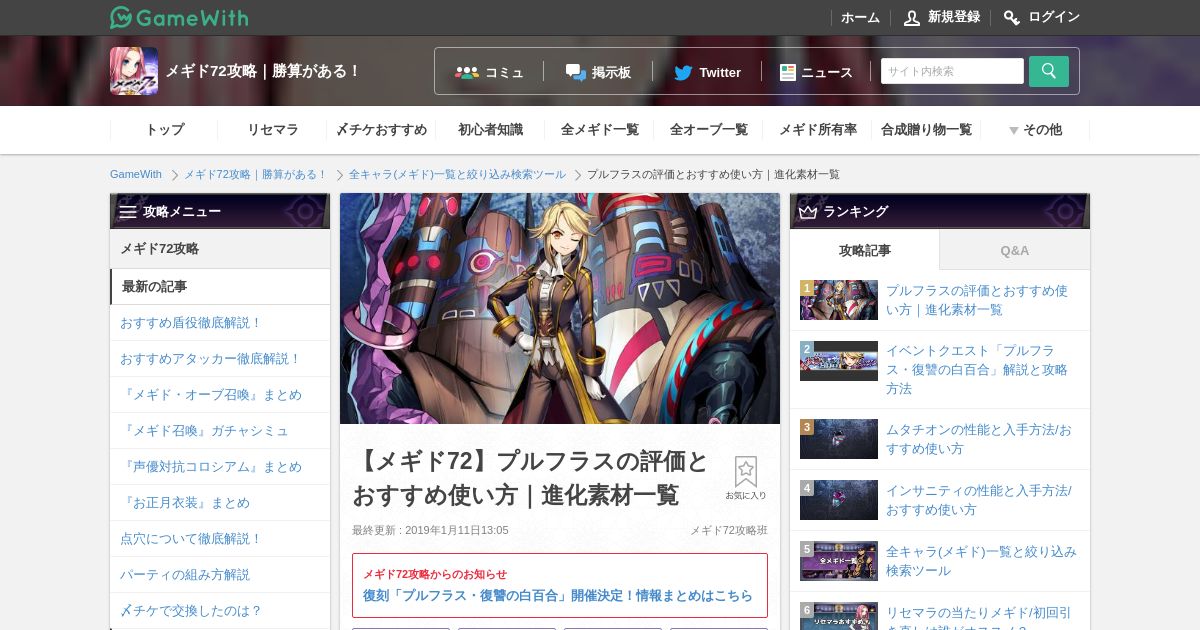
Task: Select 最新の記事 in the sidebar menu
Action: 220,286
